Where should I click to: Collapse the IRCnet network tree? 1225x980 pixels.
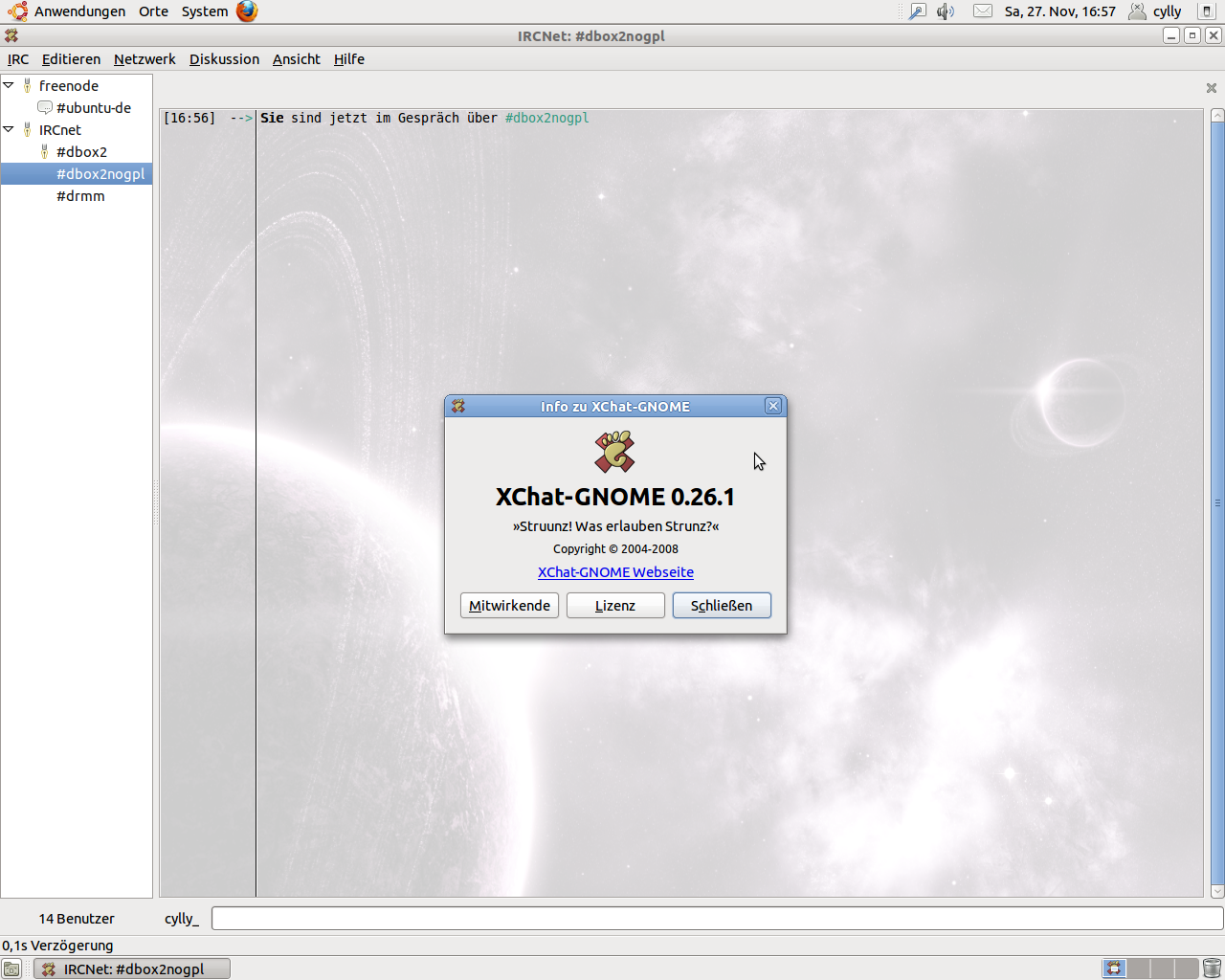click(x=9, y=129)
